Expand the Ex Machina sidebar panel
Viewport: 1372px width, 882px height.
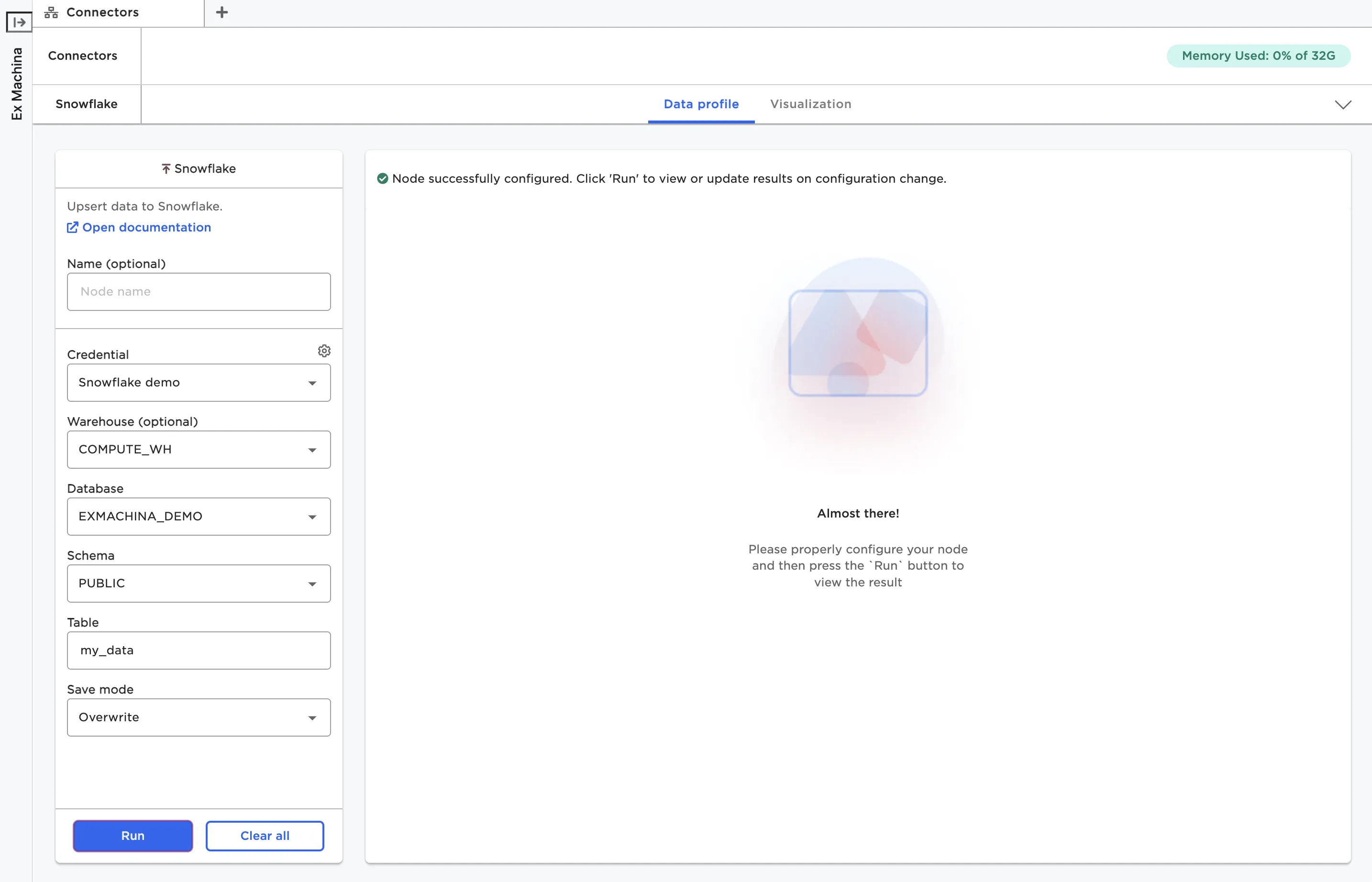(19, 22)
